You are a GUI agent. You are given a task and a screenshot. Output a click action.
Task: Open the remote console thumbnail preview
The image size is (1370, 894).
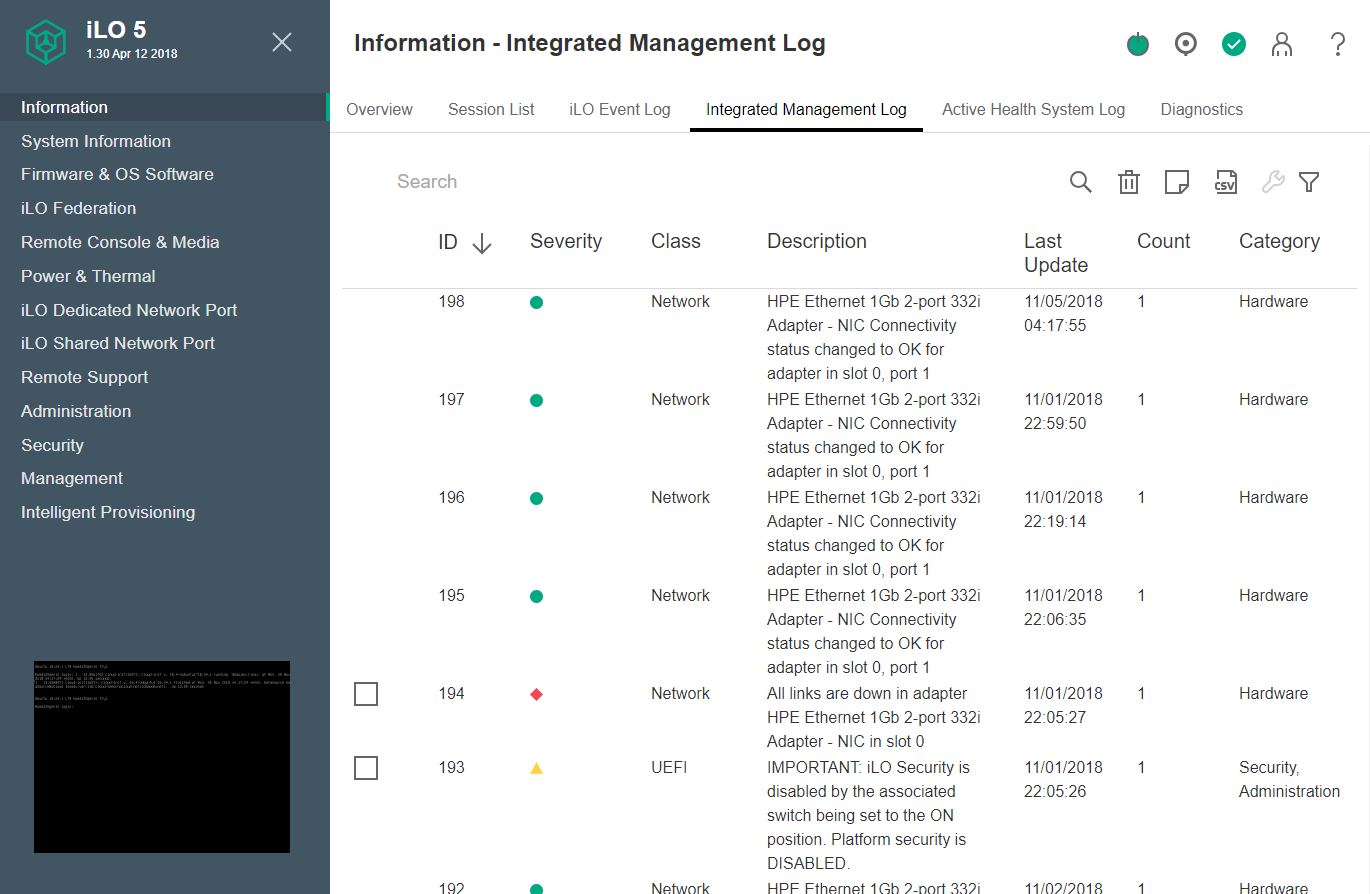coord(162,756)
